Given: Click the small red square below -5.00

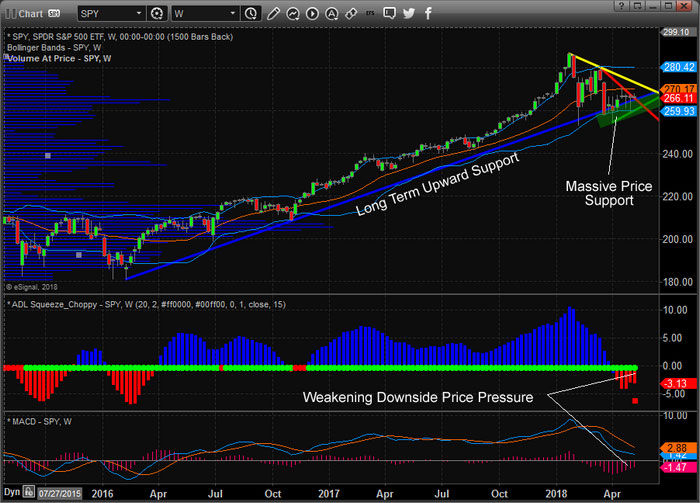Looking at the screenshot, I should click(x=635, y=401).
